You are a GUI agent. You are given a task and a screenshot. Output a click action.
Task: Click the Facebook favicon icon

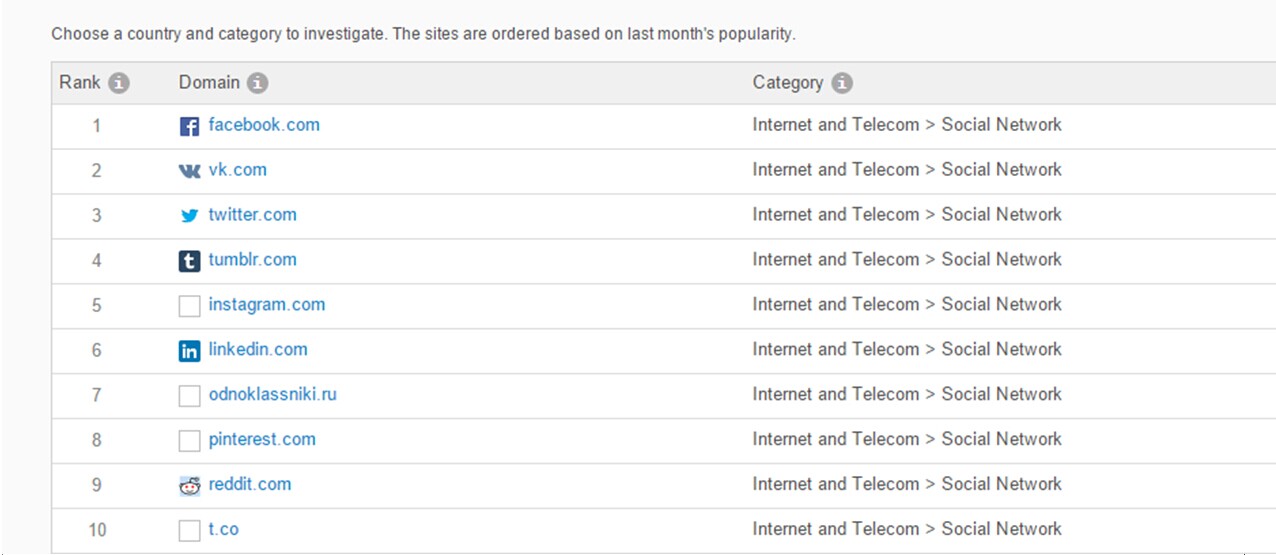coord(189,127)
